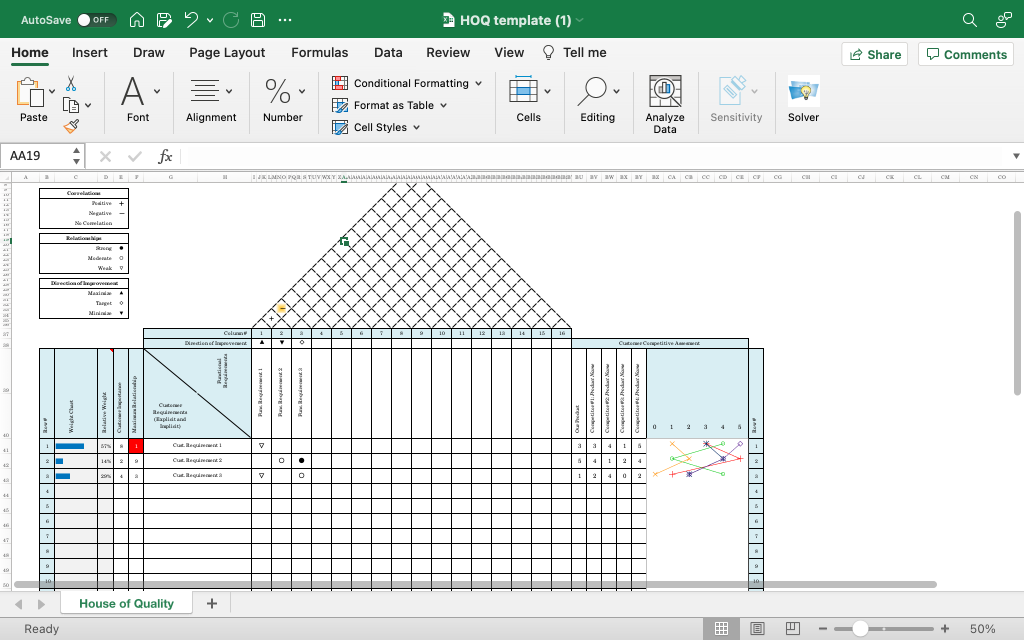Click the Home icon in title bar

point(137,20)
